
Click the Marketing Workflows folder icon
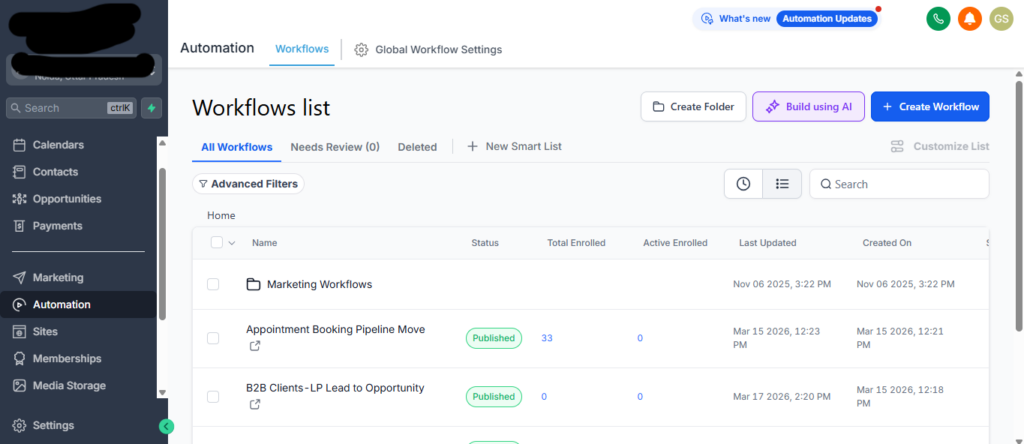[253, 285]
